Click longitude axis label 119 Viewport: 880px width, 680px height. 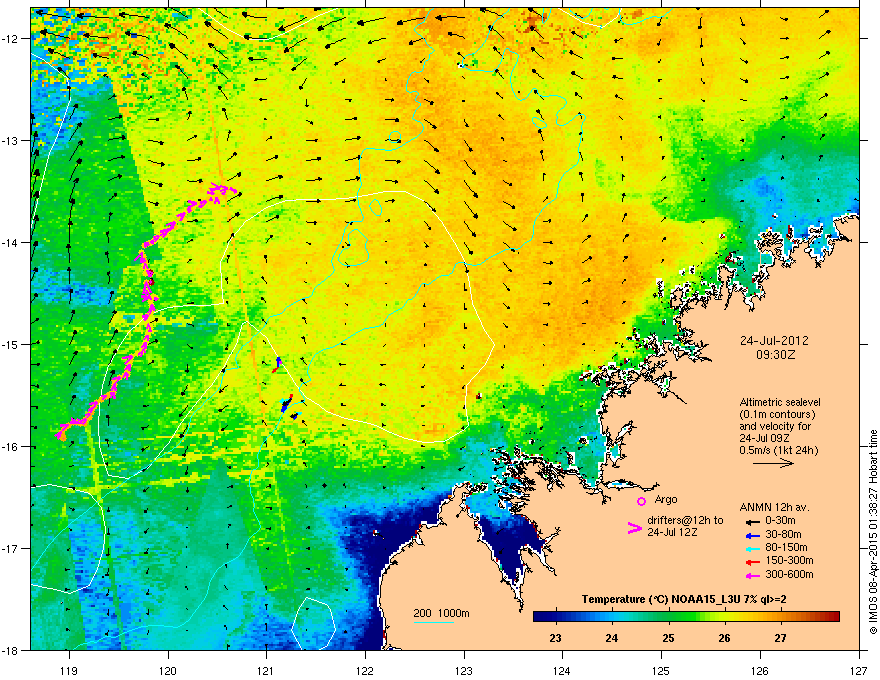click(x=69, y=670)
